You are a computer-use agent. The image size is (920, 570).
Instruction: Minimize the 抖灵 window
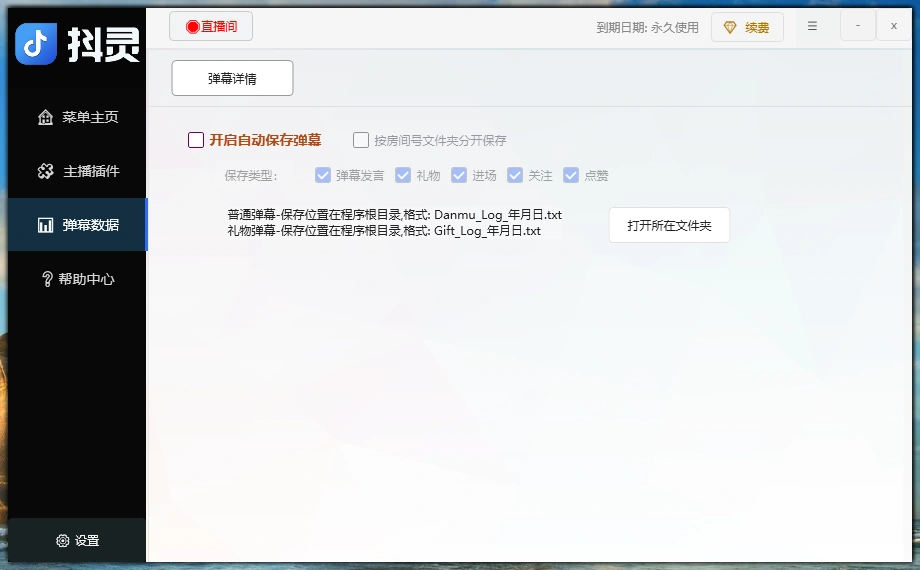click(858, 26)
